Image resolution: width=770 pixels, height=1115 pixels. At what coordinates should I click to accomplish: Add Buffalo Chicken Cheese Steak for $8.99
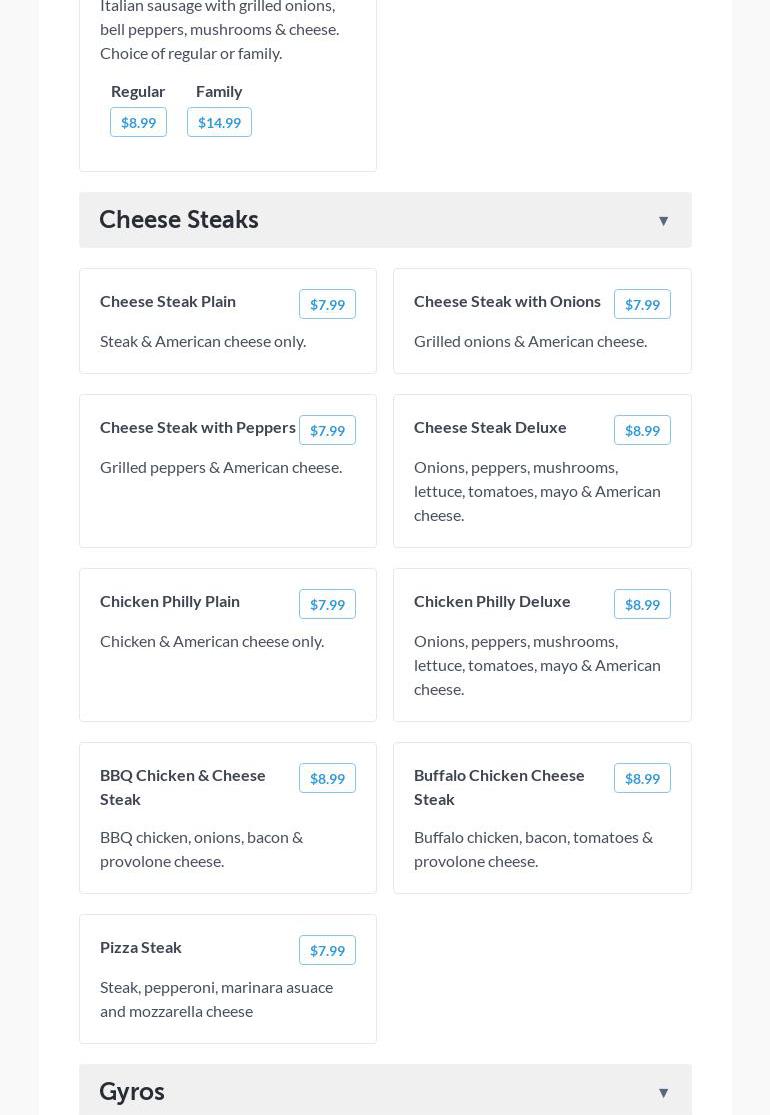(x=642, y=779)
